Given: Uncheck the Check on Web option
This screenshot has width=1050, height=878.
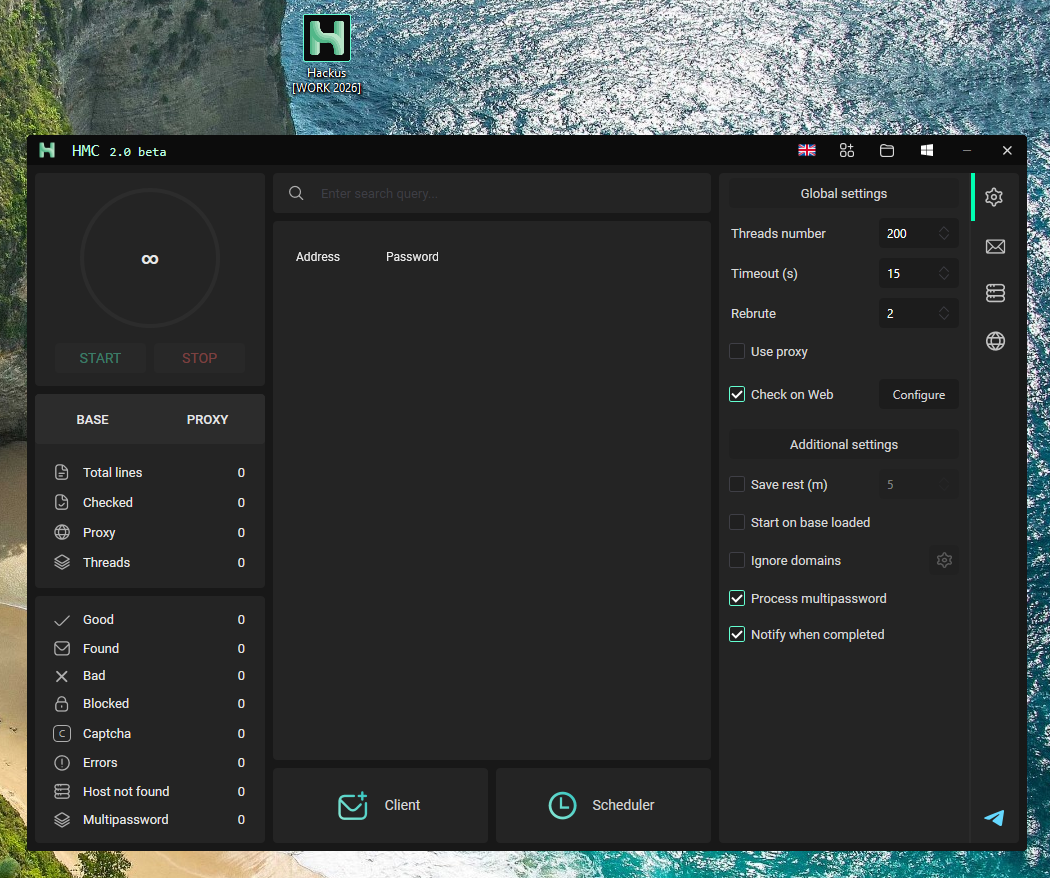Looking at the screenshot, I should (x=737, y=394).
